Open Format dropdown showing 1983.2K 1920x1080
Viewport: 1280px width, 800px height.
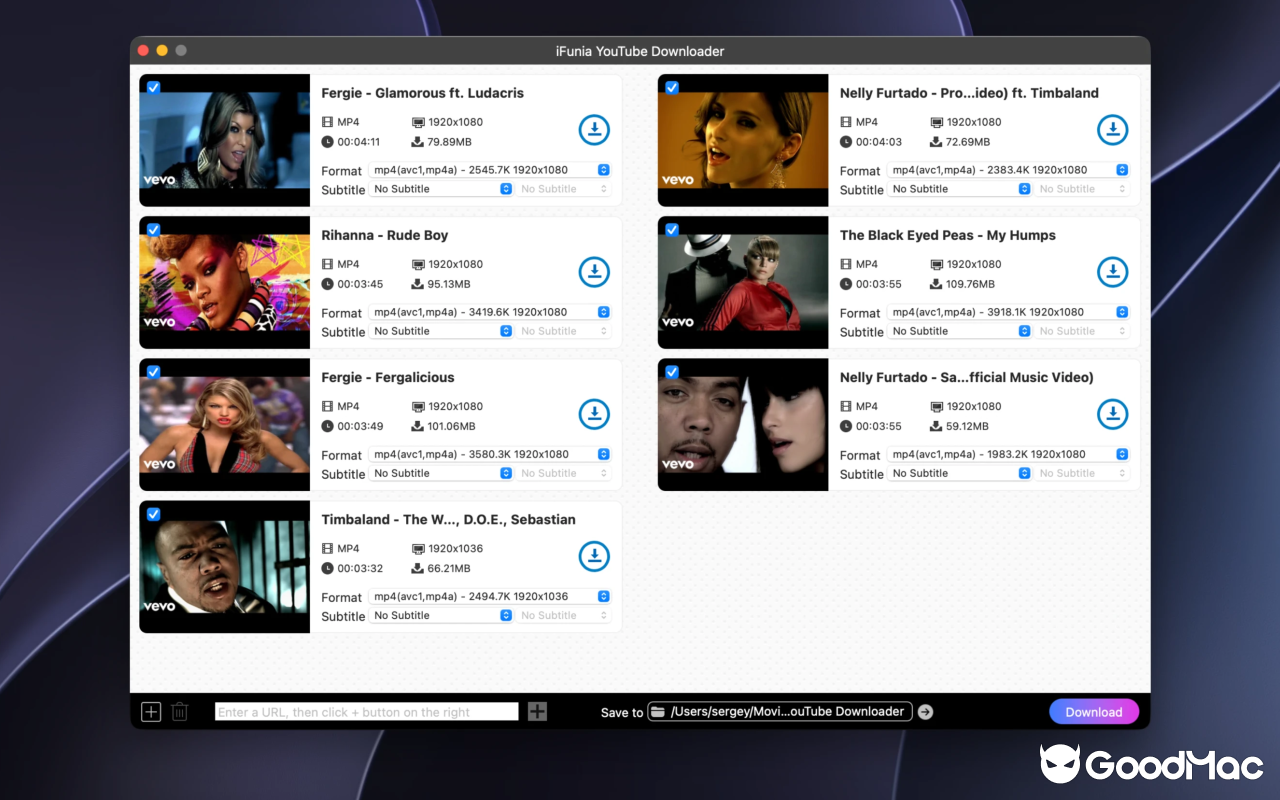(x=1008, y=454)
